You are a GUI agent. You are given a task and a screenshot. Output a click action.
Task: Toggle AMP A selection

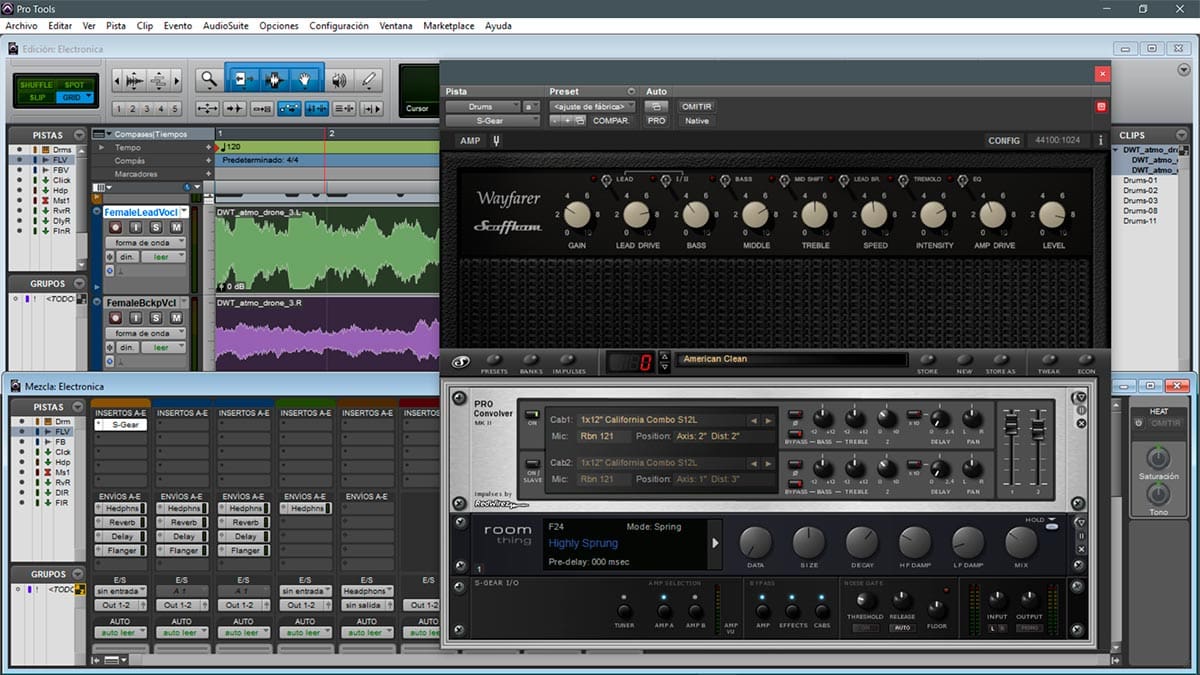pos(662,609)
